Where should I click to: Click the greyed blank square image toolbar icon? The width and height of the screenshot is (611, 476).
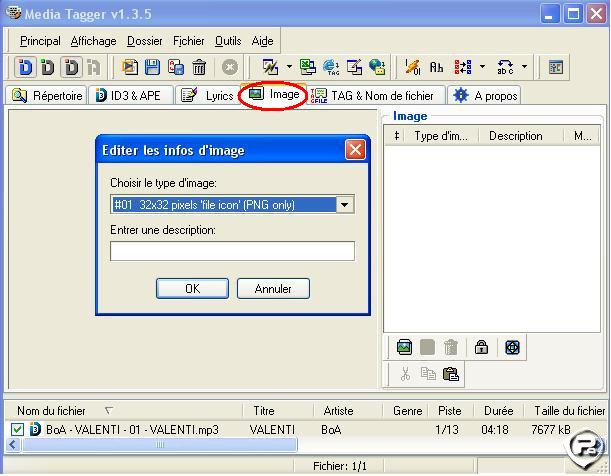pos(427,347)
